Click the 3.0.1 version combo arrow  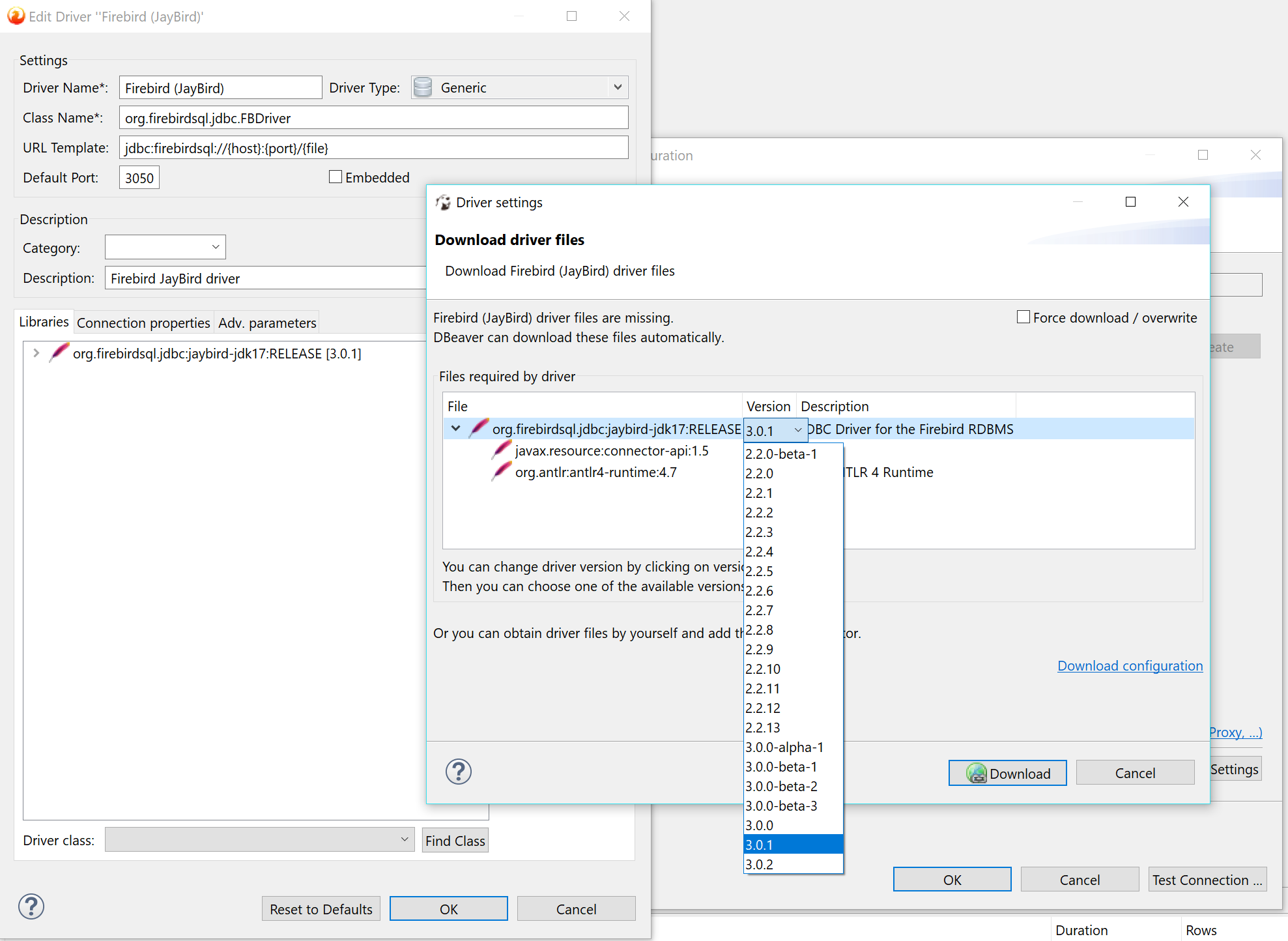click(x=797, y=430)
